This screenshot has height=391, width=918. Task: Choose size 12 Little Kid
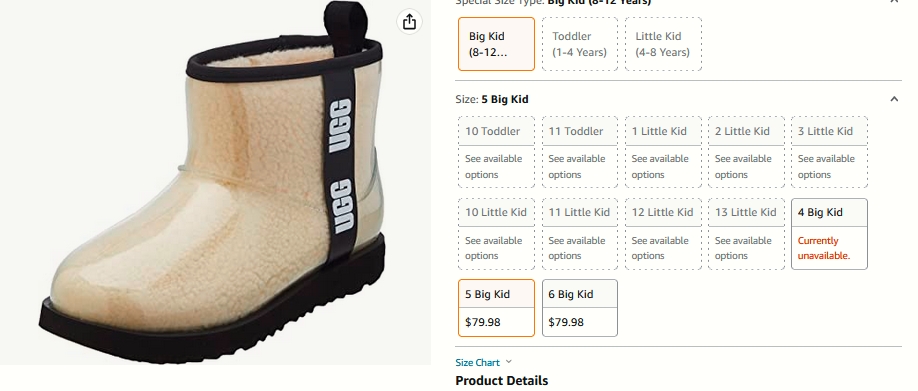663,234
